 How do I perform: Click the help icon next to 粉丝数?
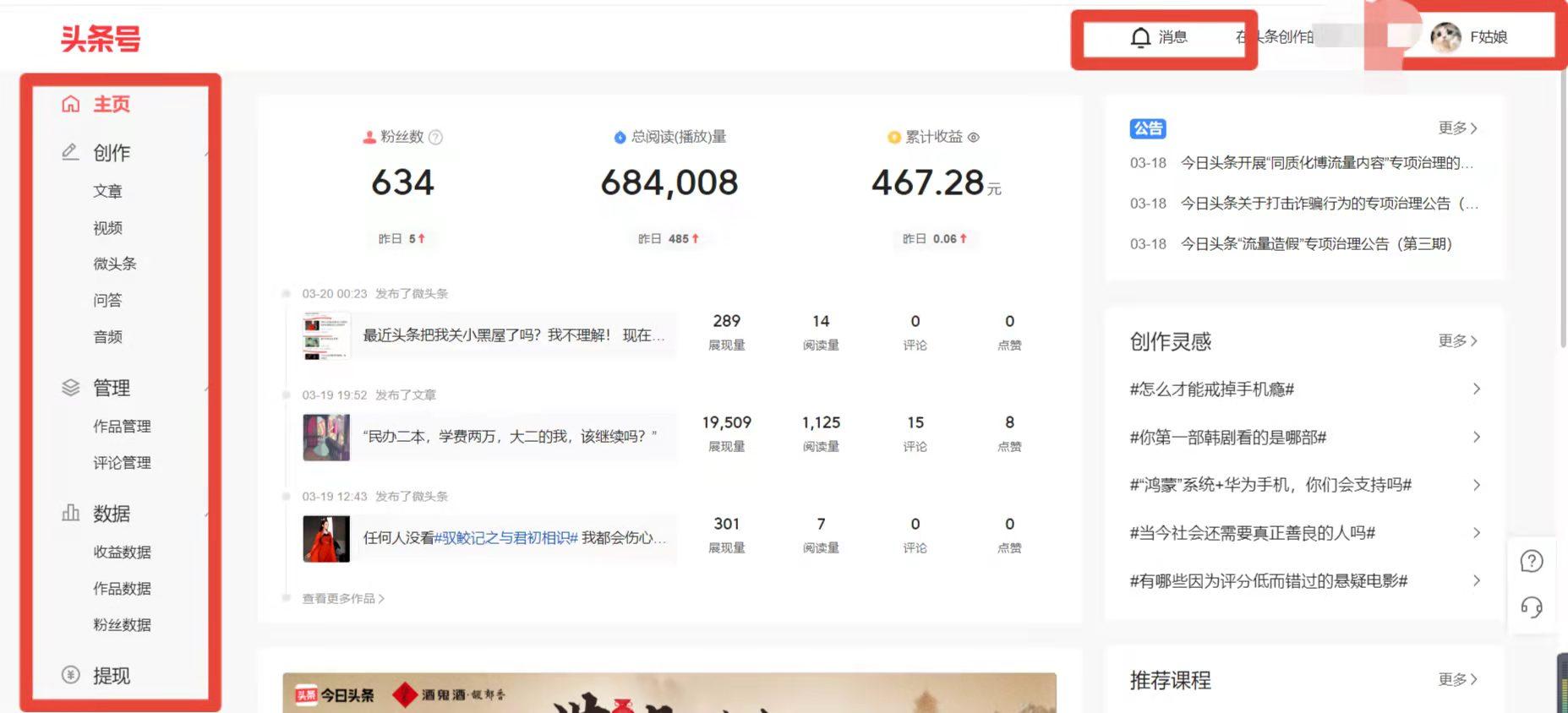click(x=435, y=137)
